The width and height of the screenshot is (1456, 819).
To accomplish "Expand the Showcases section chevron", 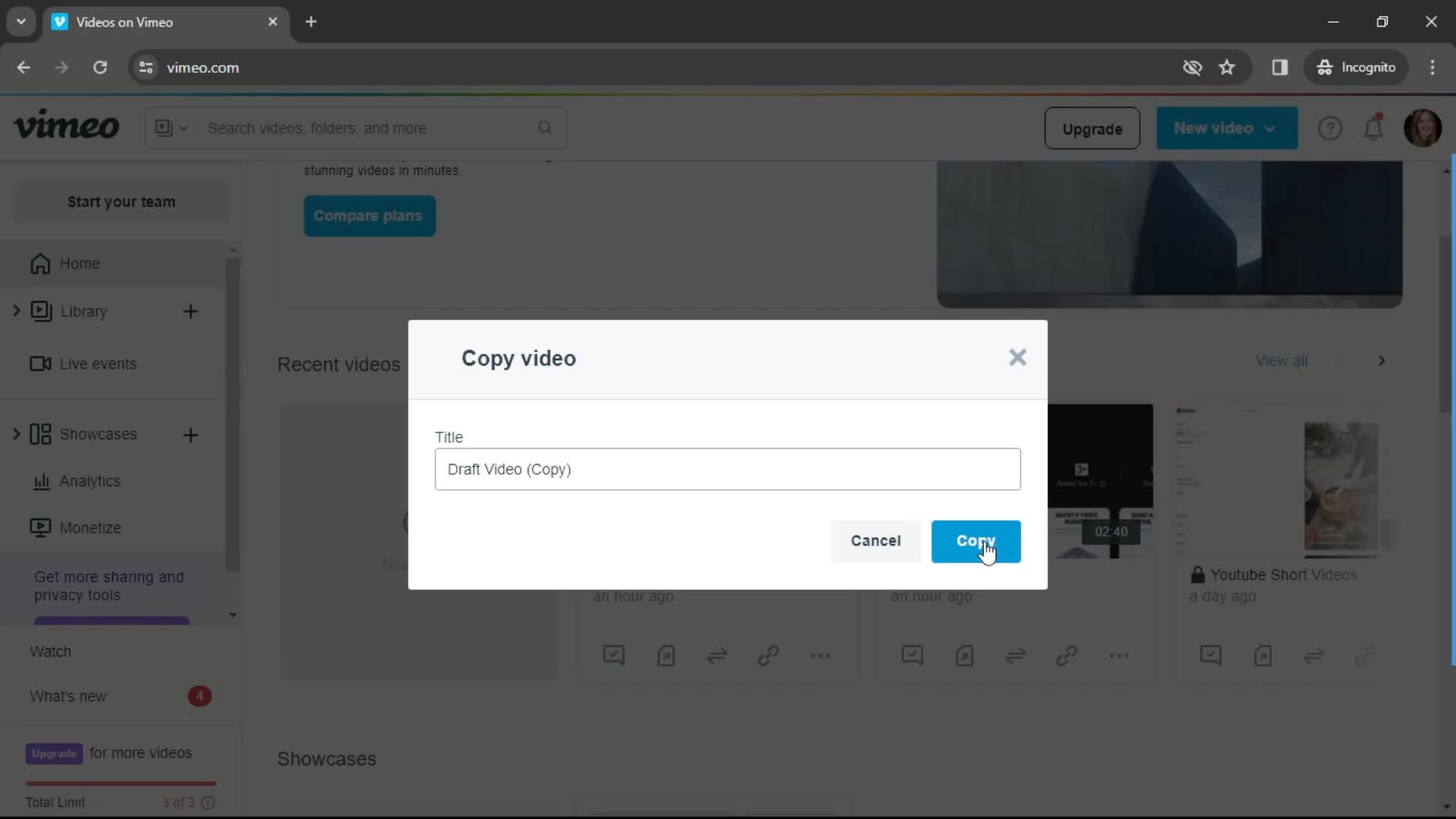I will click(16, 434).
